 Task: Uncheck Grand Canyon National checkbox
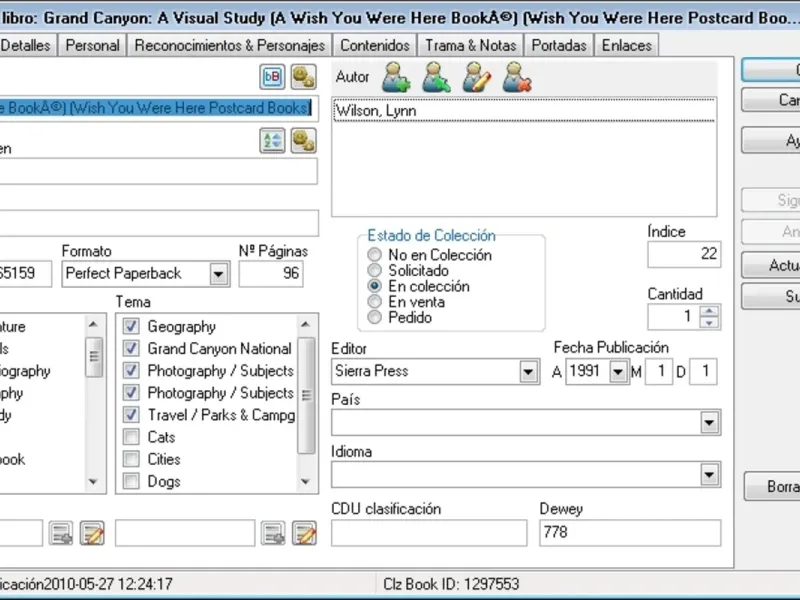click(131, 348)
